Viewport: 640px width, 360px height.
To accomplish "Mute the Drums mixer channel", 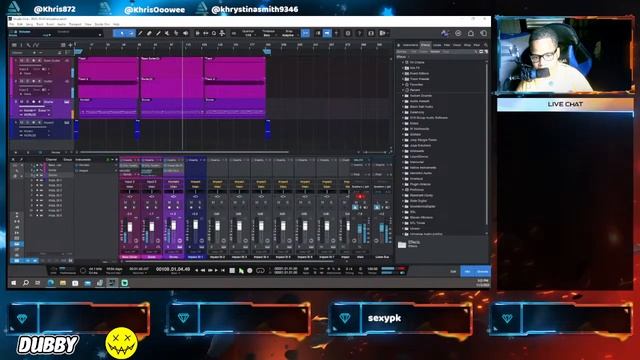I will point(169,202).
